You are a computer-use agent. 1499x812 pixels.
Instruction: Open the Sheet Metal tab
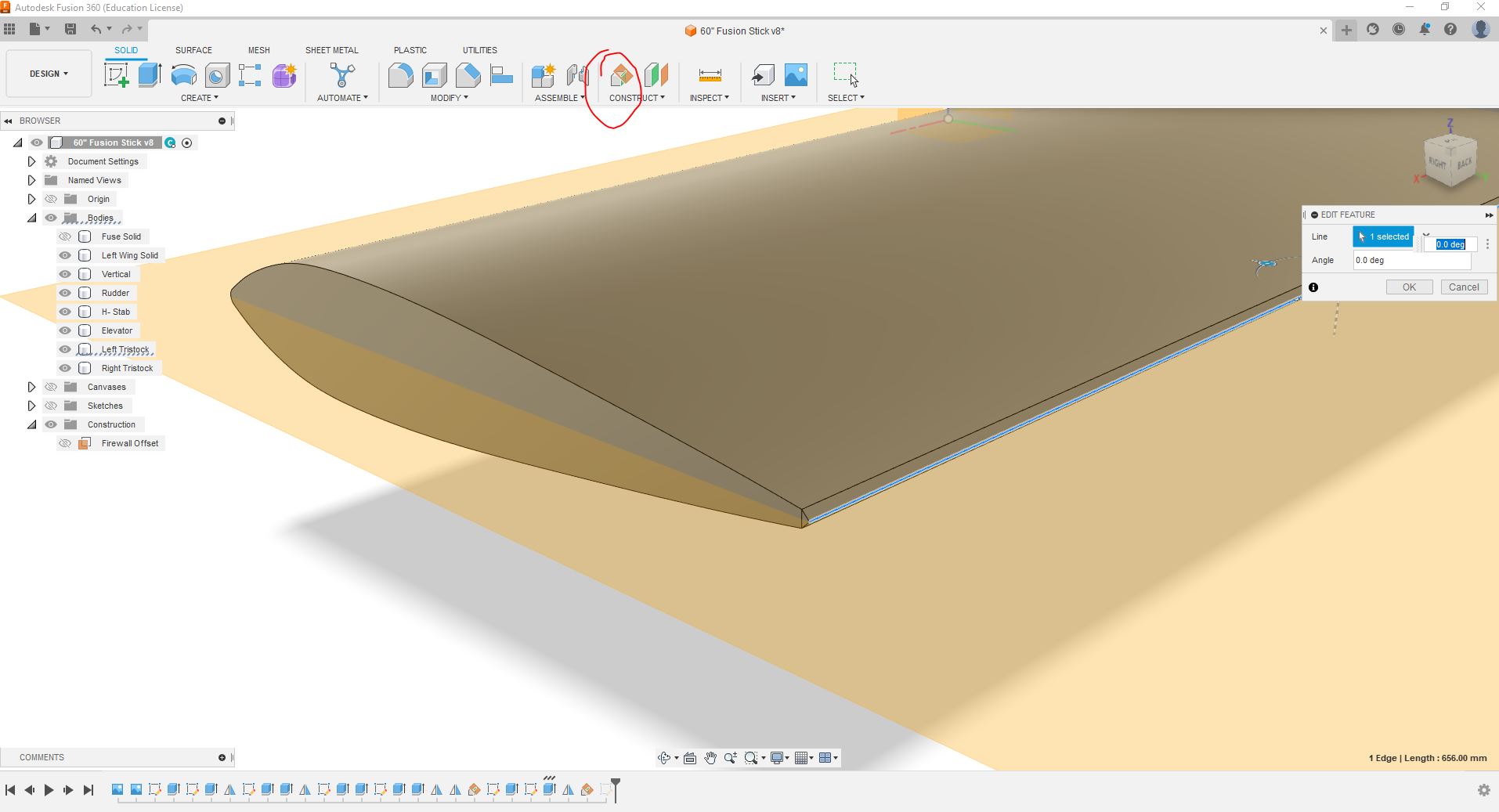click(x=331, y=50)
